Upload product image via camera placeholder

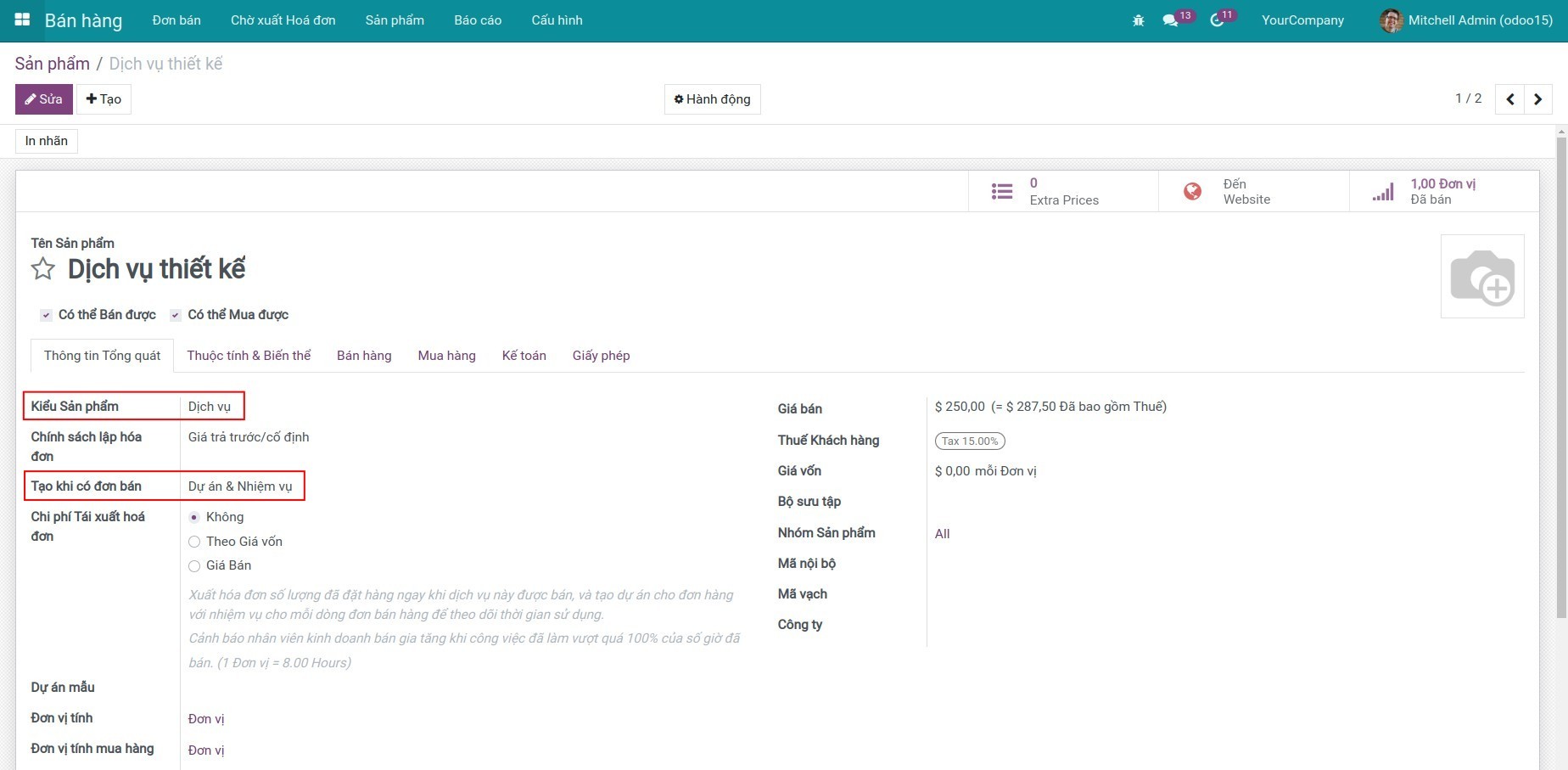(x=1481, y=277)
